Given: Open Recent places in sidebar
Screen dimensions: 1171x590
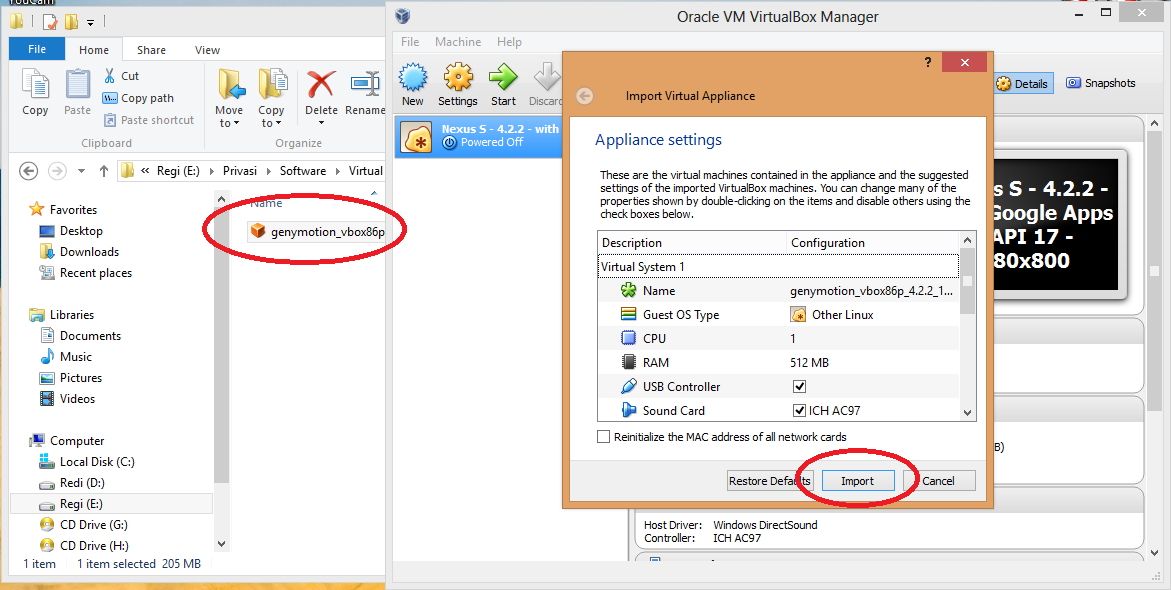Looking at the screenshot, I should (x=86, y=273).
